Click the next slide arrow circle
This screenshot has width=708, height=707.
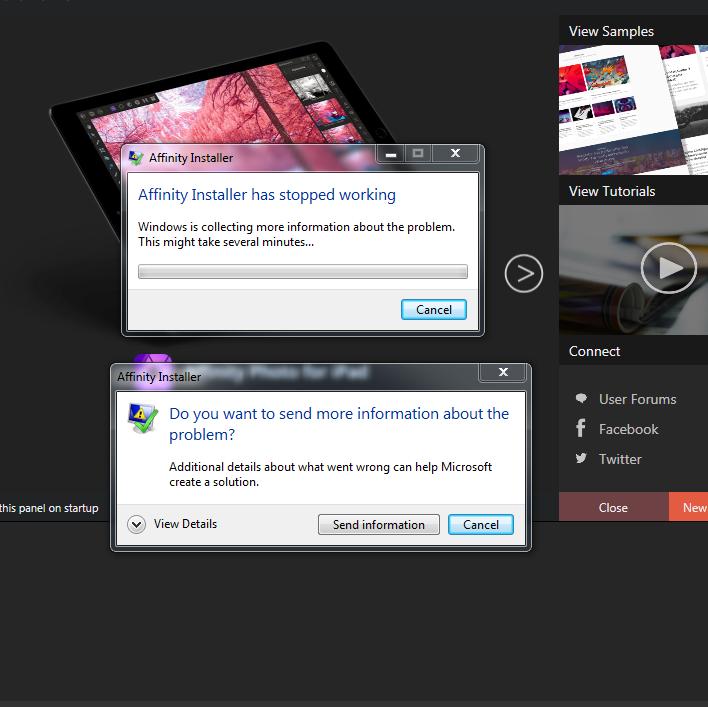pos(523,273)
